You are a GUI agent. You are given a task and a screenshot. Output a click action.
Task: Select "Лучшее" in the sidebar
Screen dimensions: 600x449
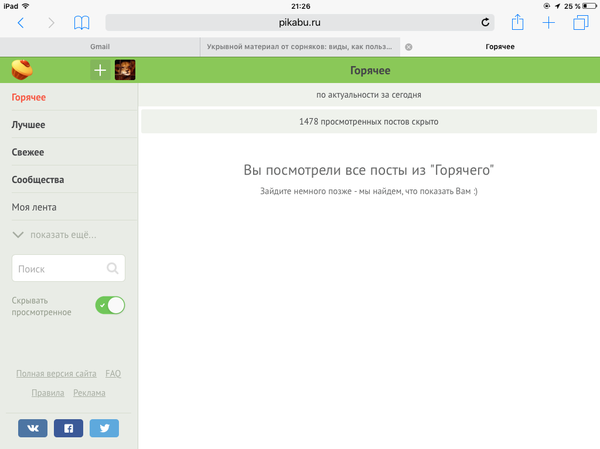coord(28,125)
